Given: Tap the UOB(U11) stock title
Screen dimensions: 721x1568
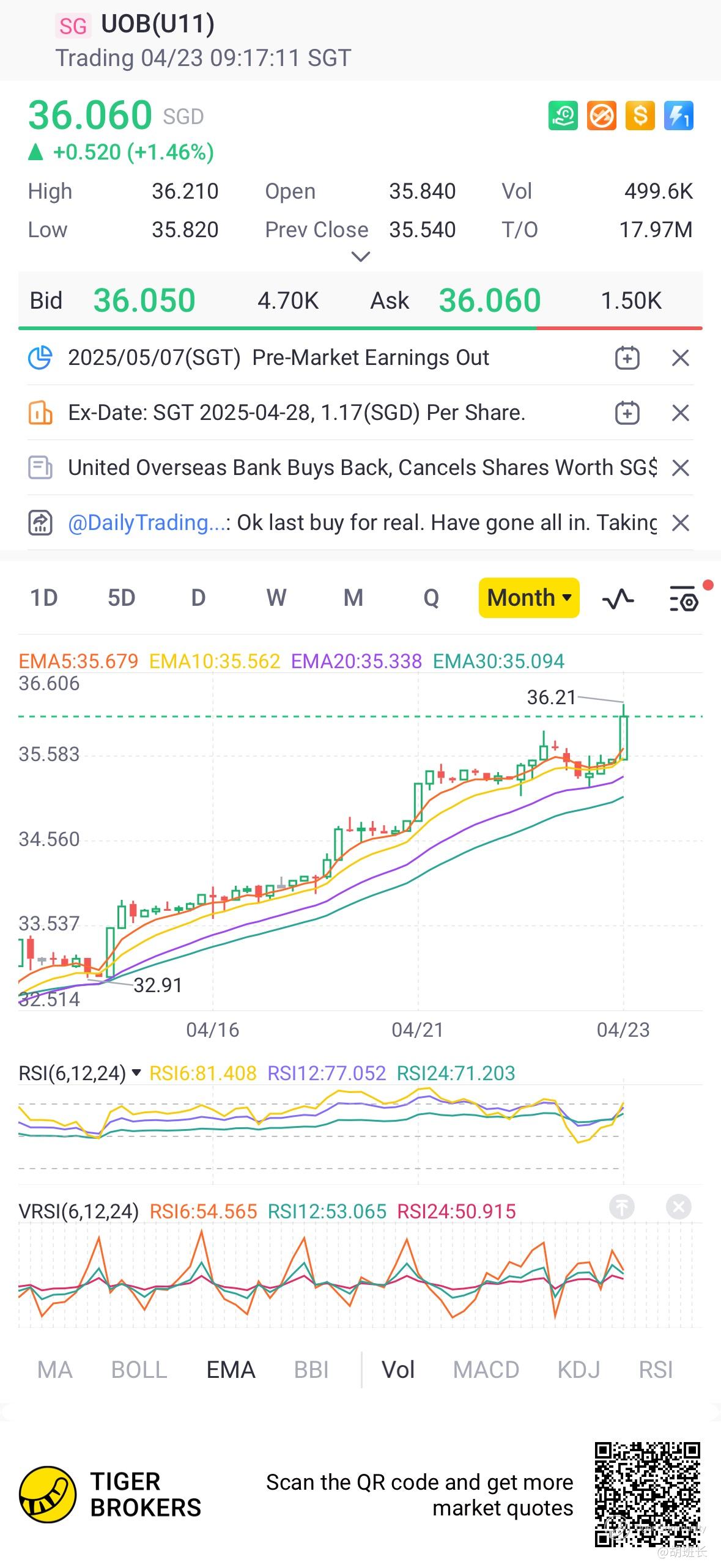Looking at the screenshot, I should pos(158,24).
